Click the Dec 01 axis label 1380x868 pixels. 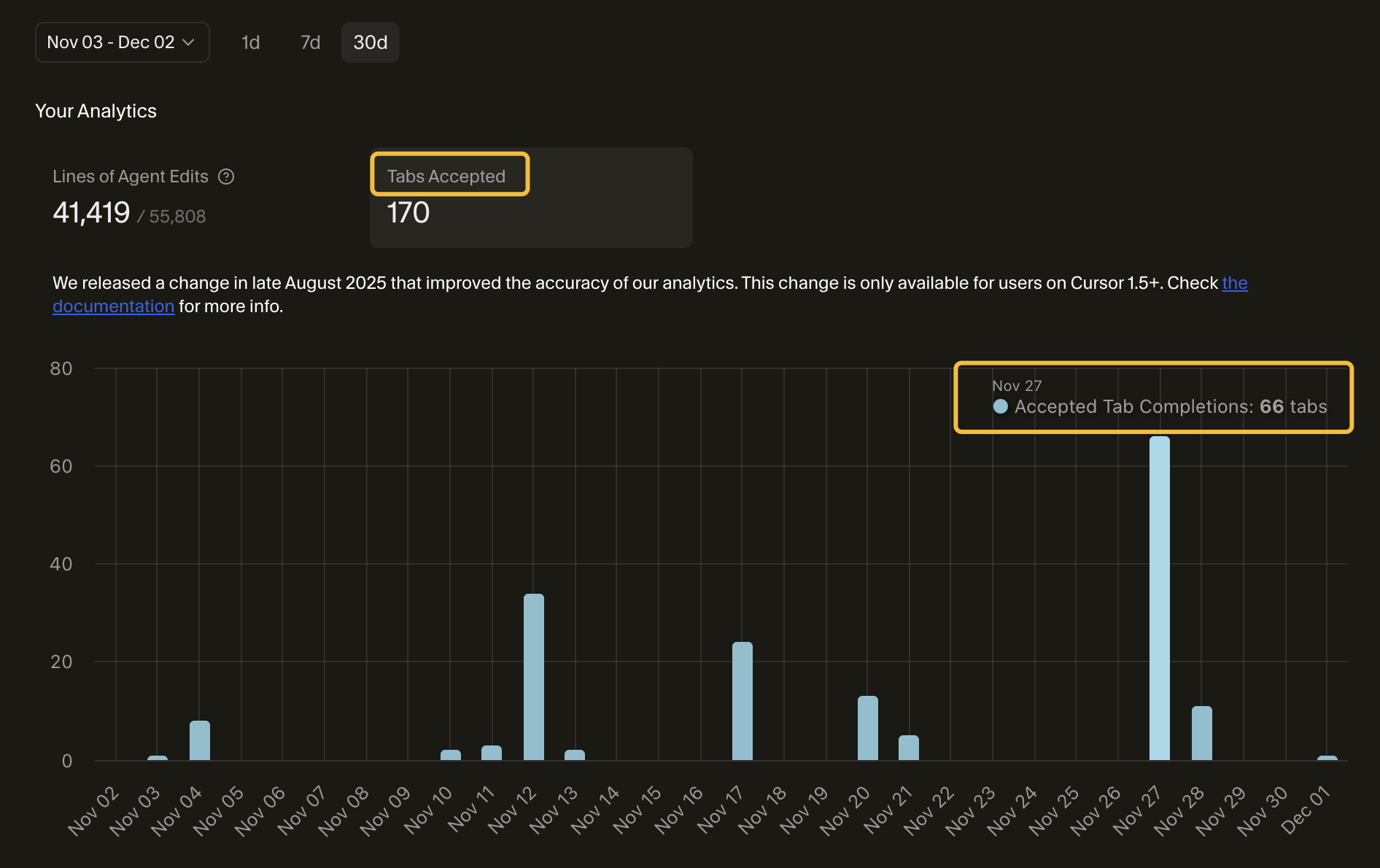(1306, 810)
